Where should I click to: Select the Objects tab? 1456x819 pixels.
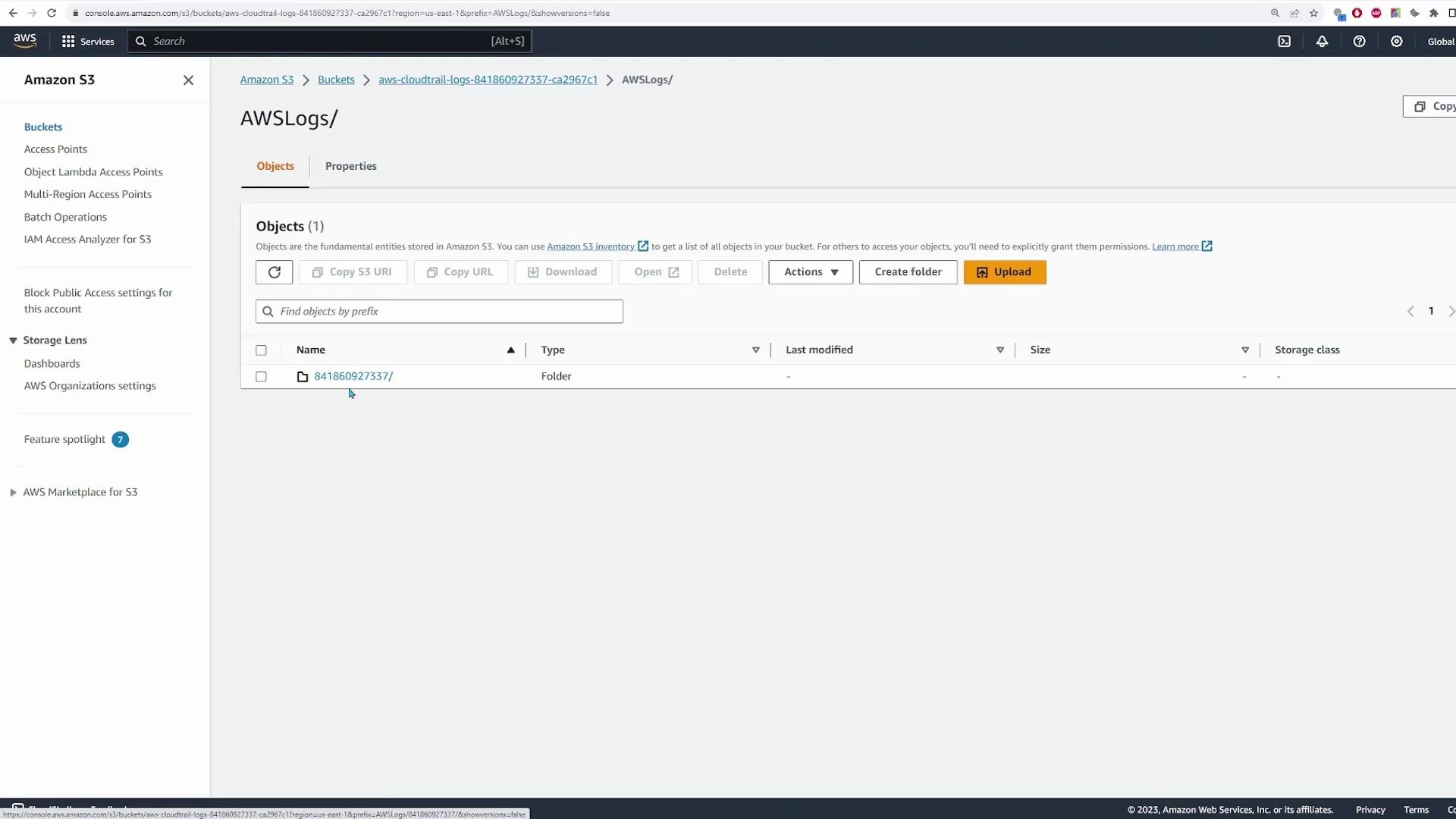[x=275, y=166]
